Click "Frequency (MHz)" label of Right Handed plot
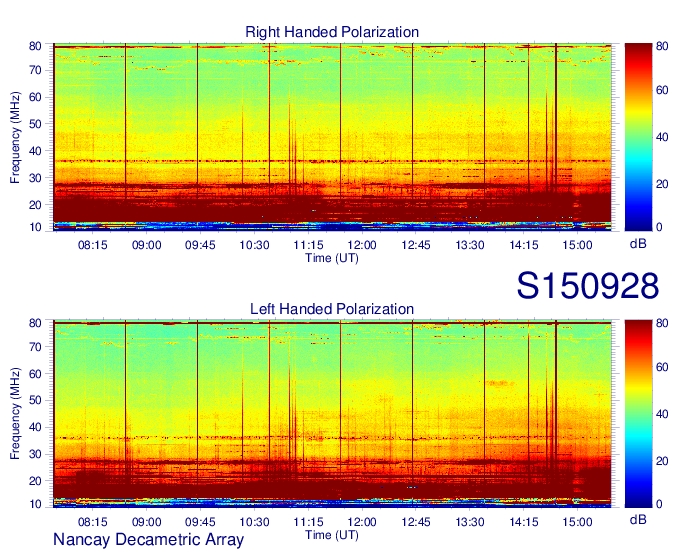Viewport: 680px width, 552px height. coord(15,137)
